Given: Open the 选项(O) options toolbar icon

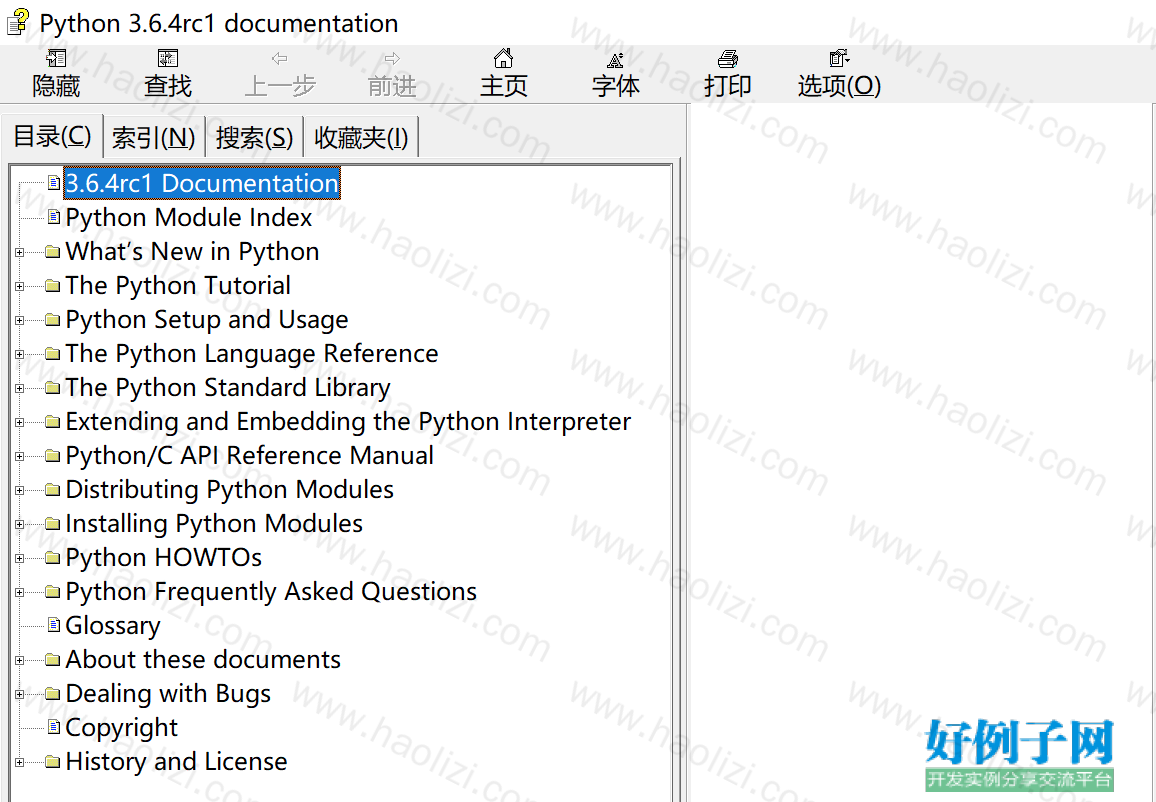Looking at the screenshot, I should [x=839, y=58].
